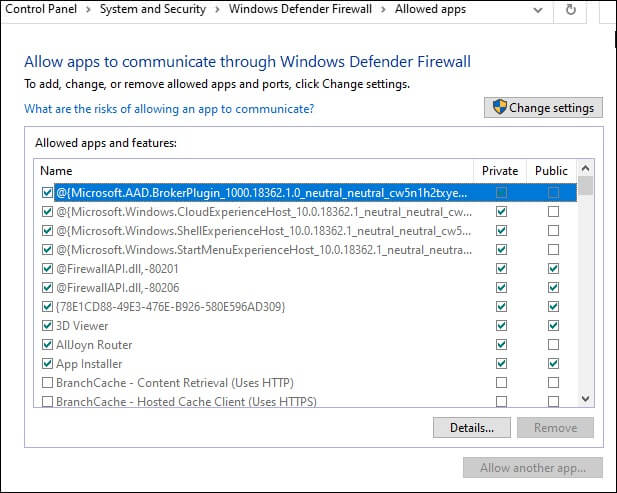Open the risks of allowing an app link
617x493 pixels.
coord(169,109)
